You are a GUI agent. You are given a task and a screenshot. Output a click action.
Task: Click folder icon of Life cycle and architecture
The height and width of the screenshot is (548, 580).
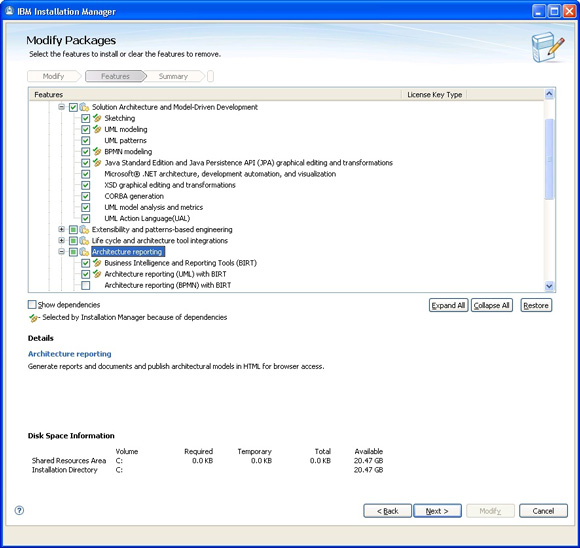coord(85,241)
